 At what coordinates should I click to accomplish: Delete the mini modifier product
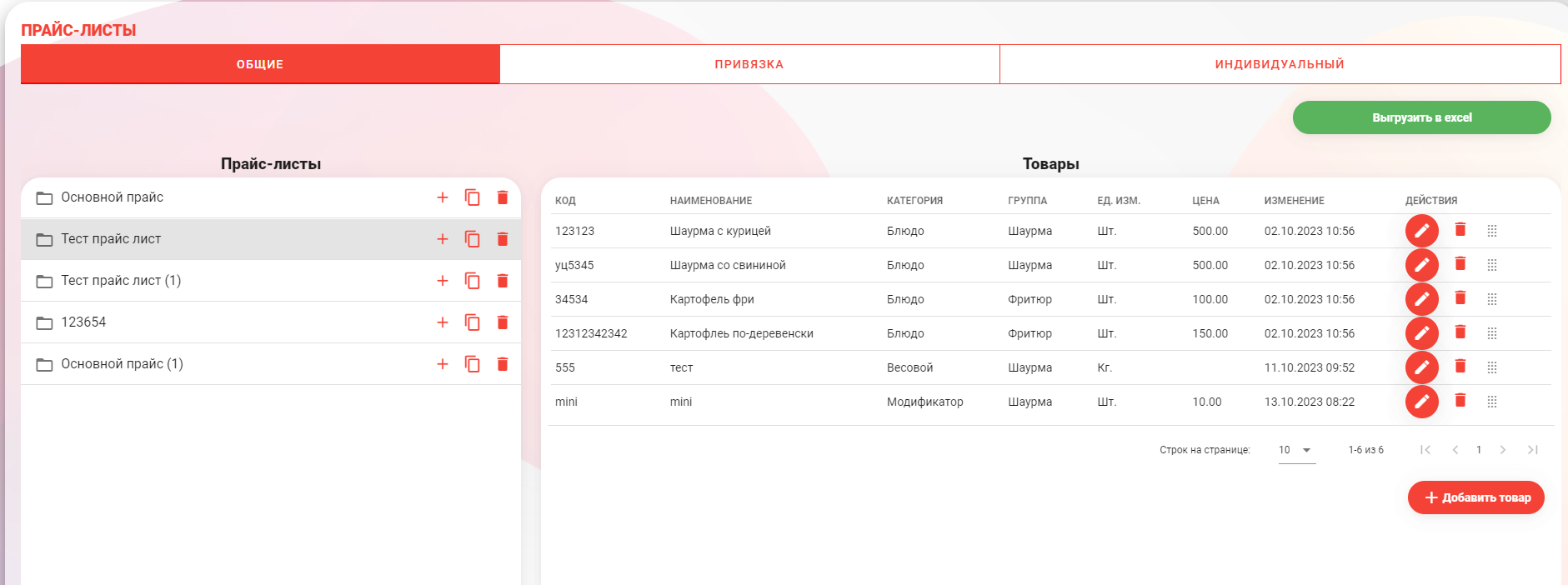[1460, 400]
